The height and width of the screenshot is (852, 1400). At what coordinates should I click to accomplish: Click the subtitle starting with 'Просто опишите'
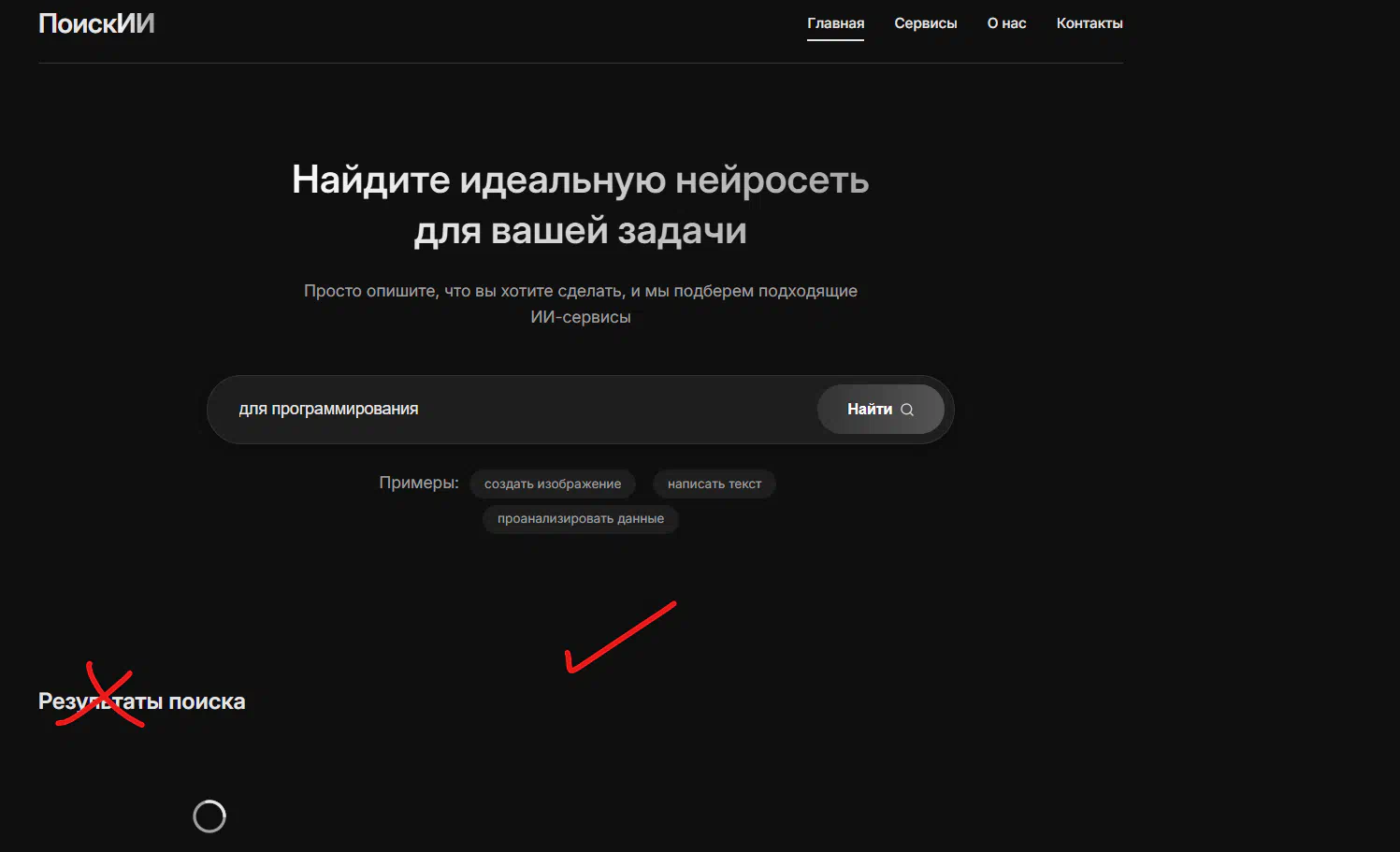pyautogui.click(x=580, y=291)
